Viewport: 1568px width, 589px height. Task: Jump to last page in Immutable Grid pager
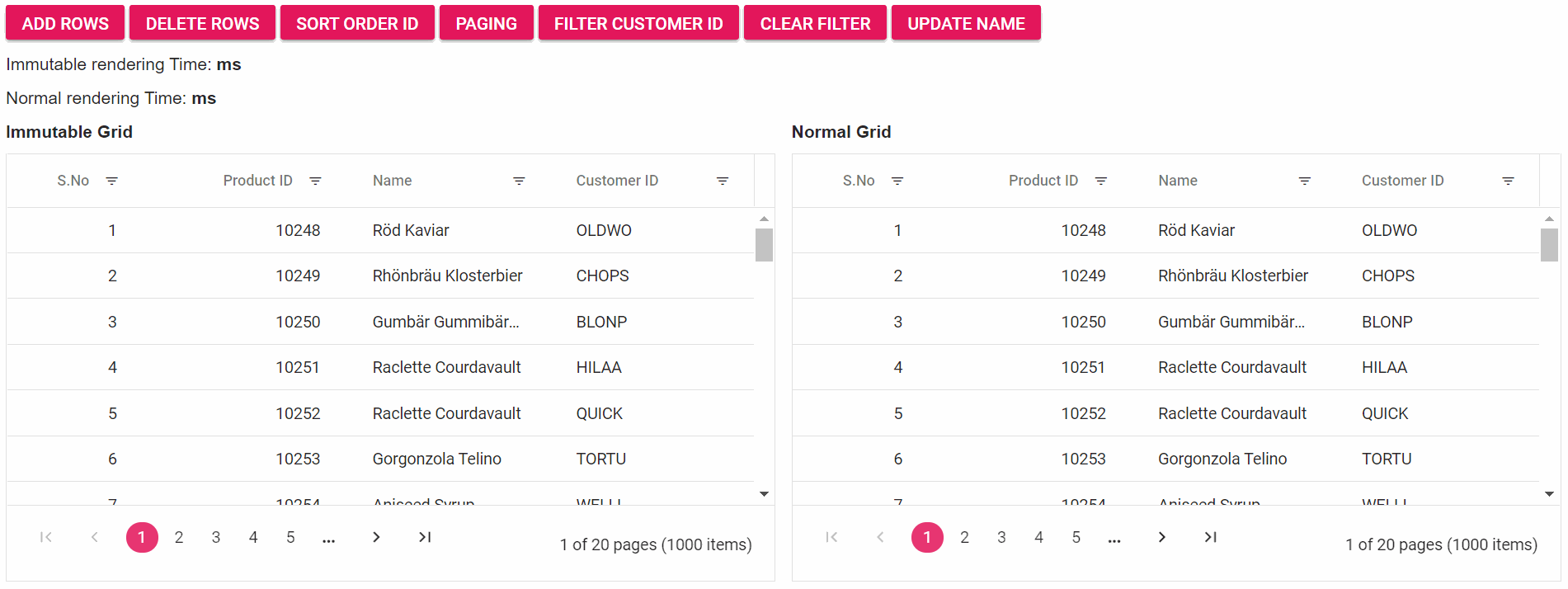pyautogui.click(x=425, y=537)
